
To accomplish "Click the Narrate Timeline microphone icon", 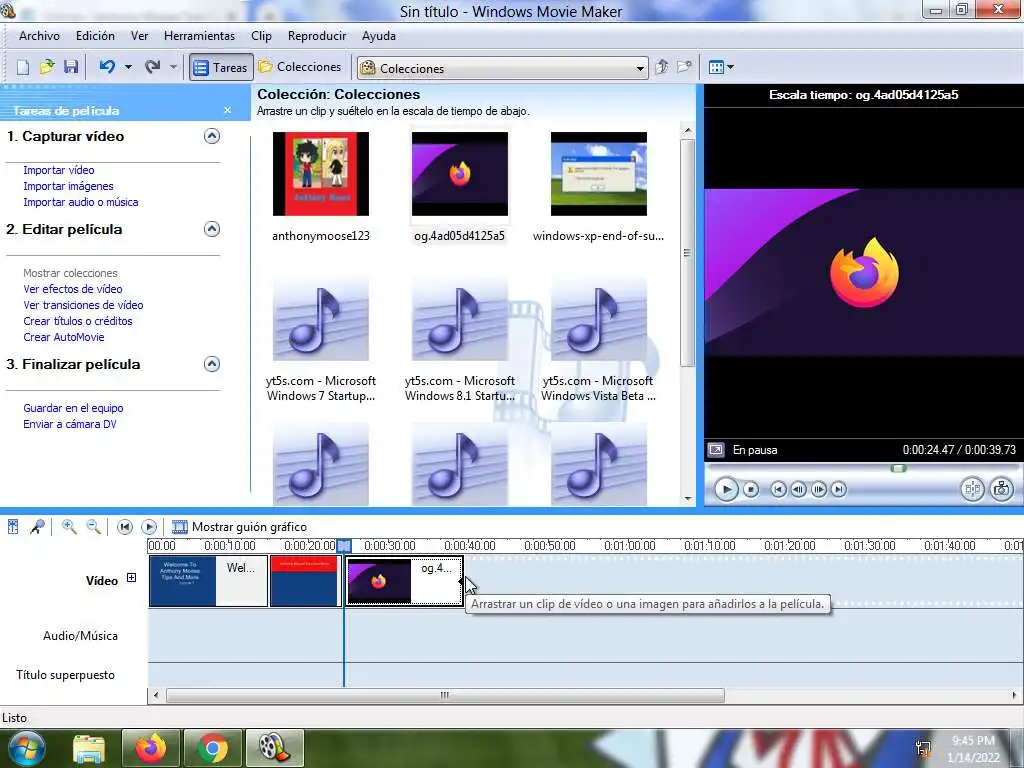I will point(37,526).
